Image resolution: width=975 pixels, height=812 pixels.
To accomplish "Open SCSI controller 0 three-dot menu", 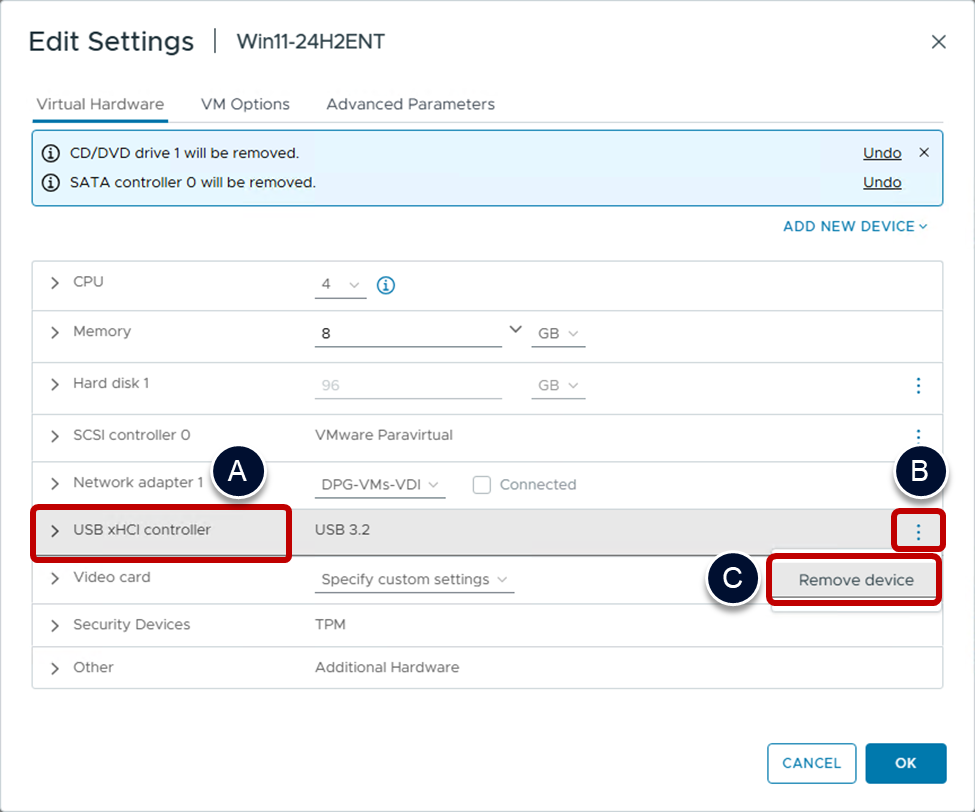I will click(918, 436).
